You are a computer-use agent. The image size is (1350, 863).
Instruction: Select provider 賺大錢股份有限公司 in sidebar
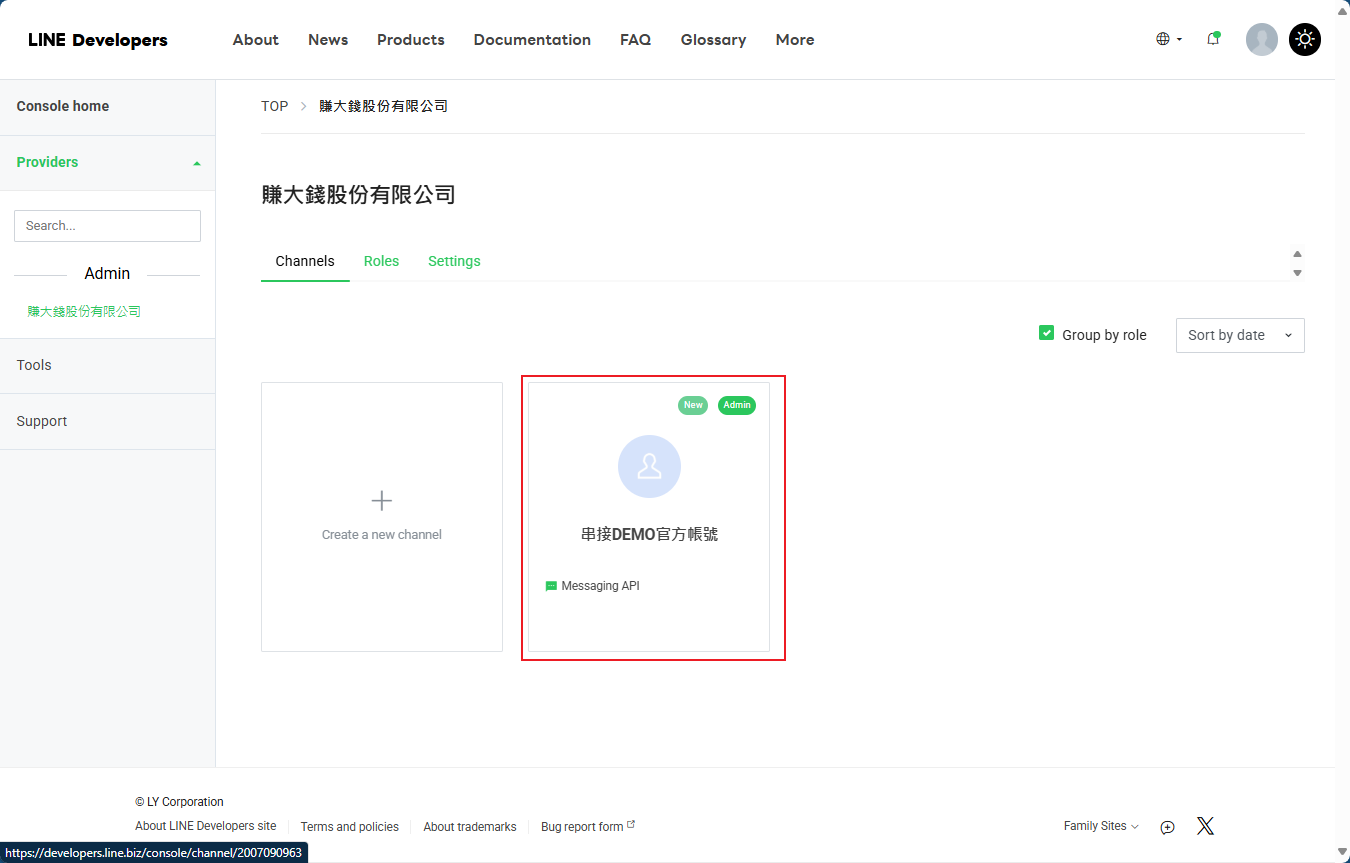(84, 312)
